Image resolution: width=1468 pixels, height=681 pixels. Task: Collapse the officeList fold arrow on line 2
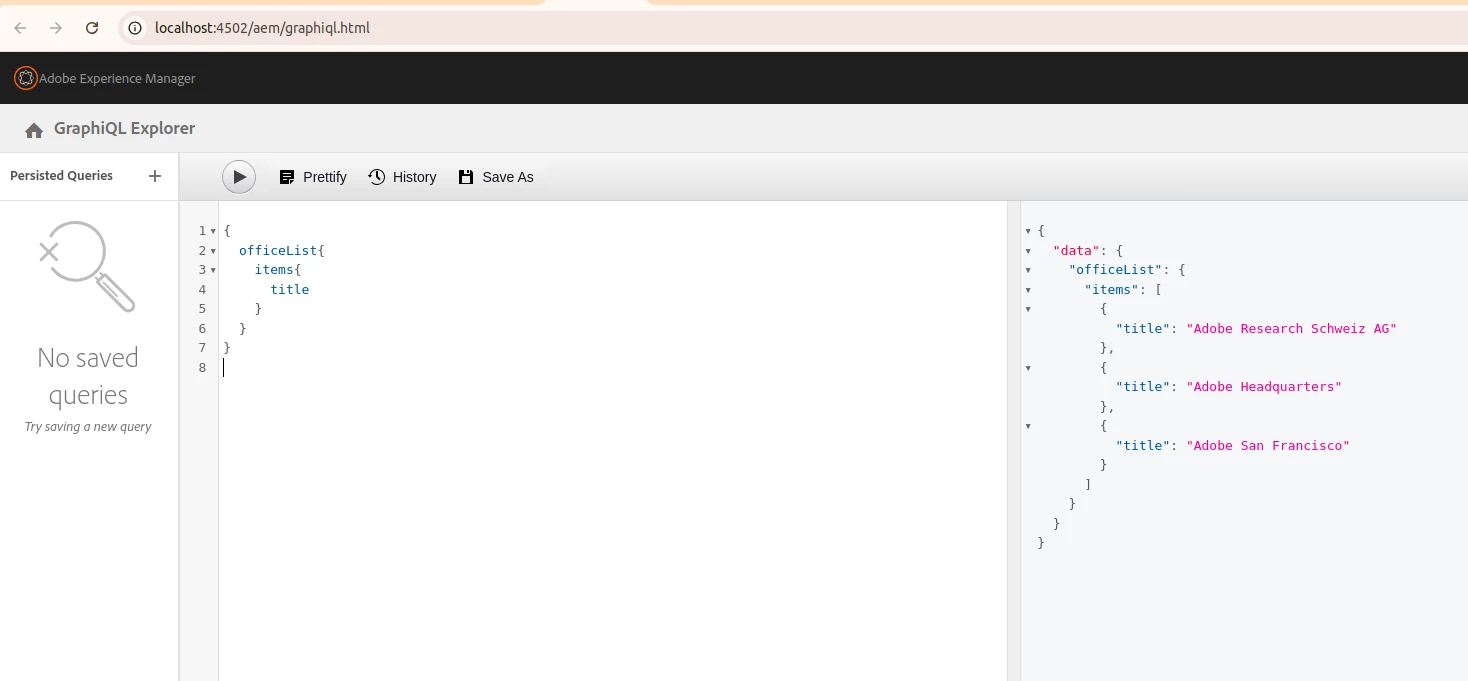tap(213, 251)
